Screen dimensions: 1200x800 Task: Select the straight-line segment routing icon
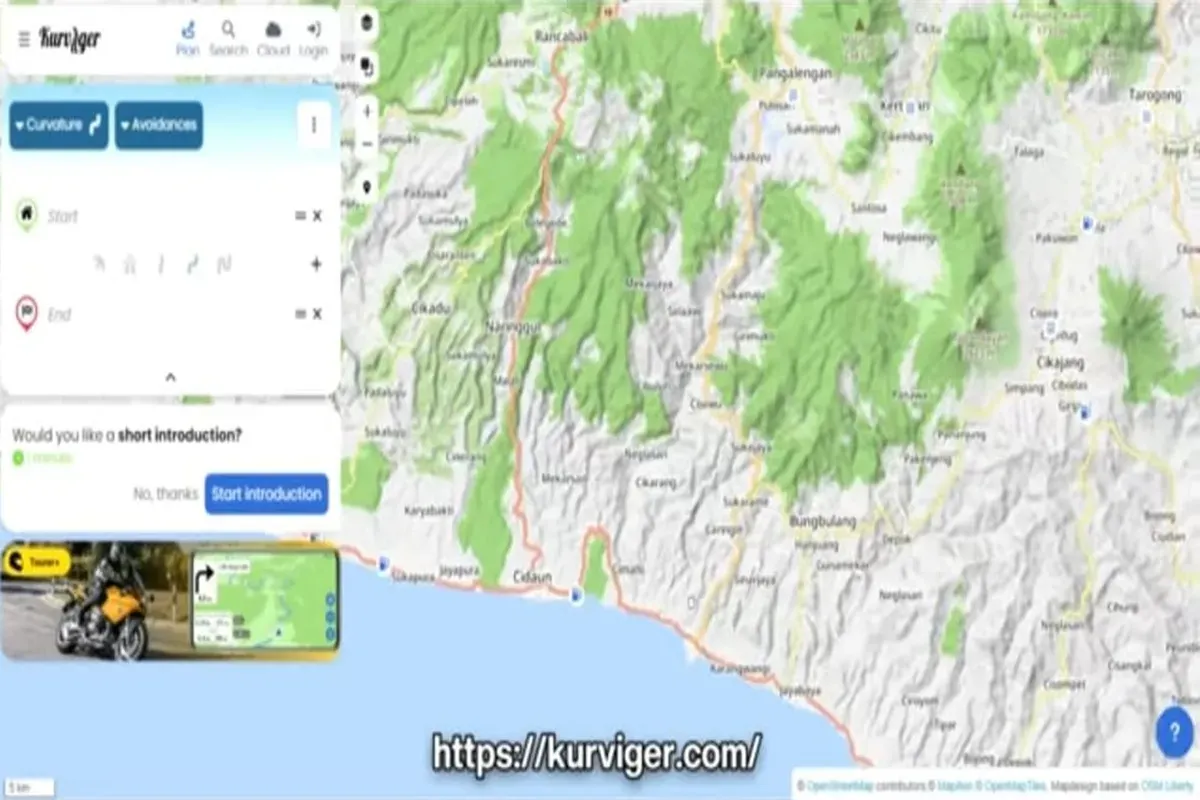(160, 265)
